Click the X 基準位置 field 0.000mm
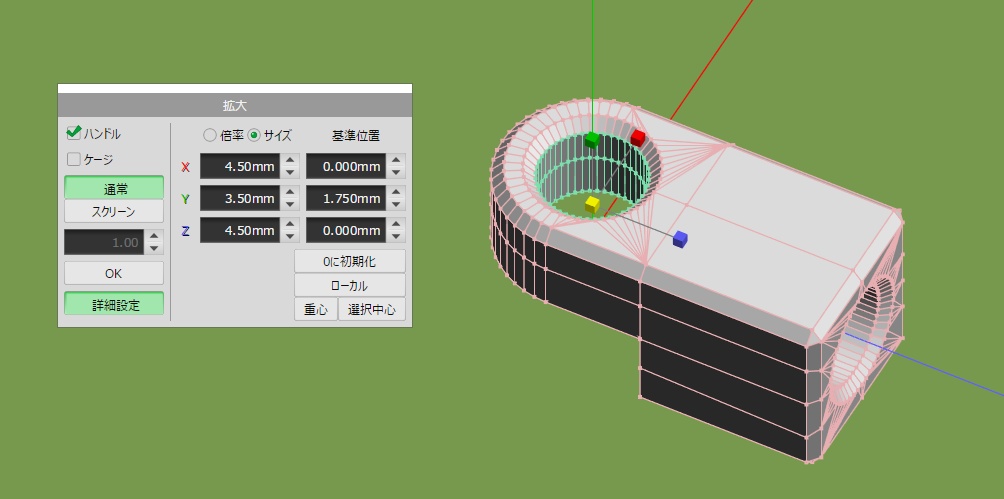The width and height of the screenshot is (1004, 499). (346, 167)
